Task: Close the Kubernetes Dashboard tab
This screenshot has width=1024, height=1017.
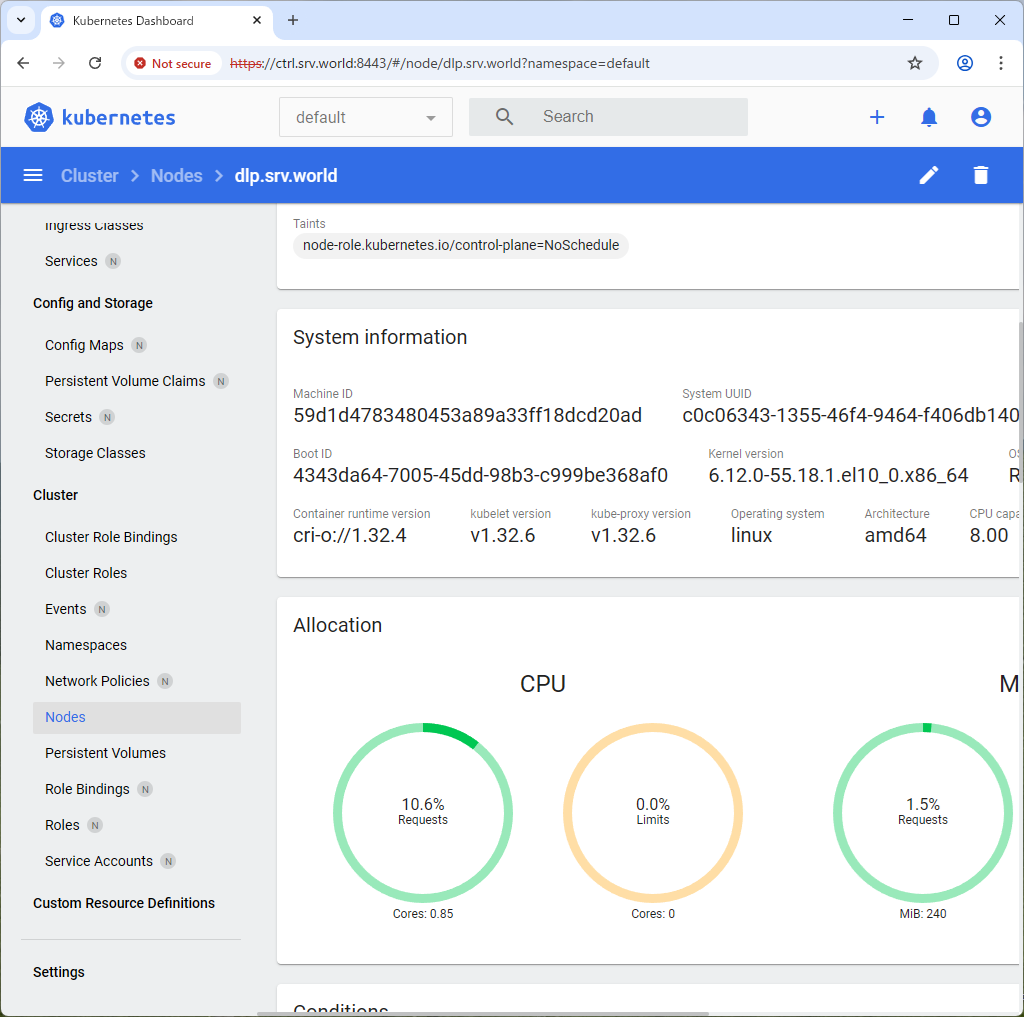Action: [x=257, y=20]
